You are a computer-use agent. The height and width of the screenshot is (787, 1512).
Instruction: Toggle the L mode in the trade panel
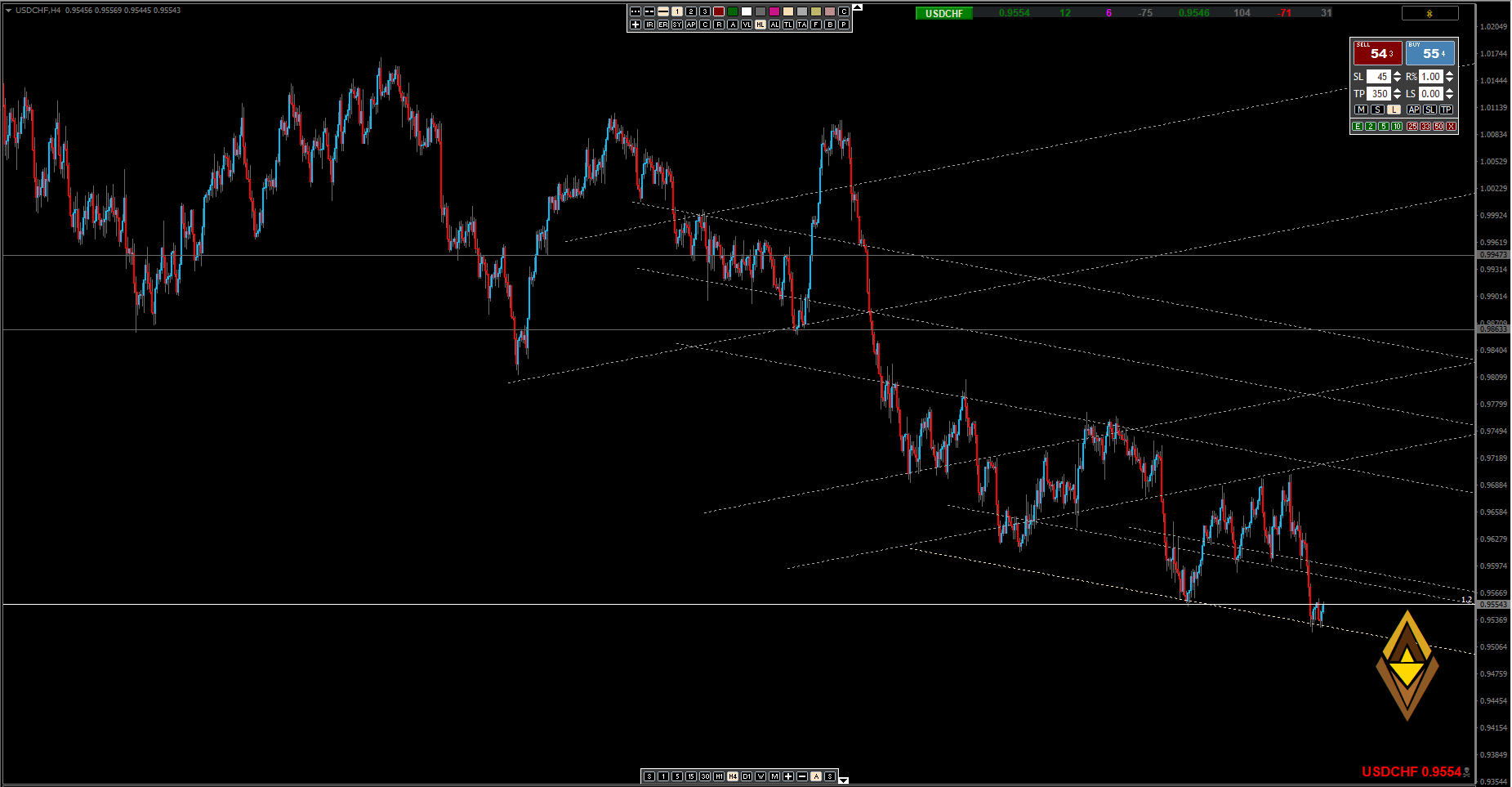1394,110
